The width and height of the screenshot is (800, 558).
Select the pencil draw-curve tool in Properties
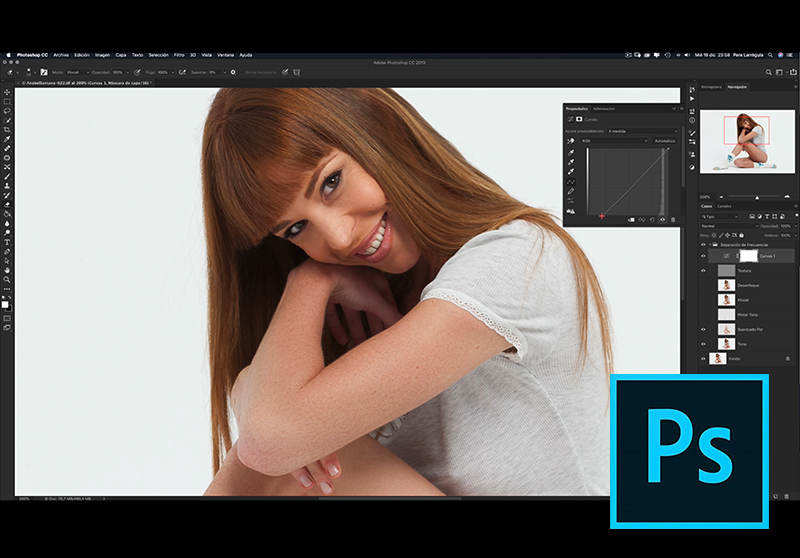(571, 190)
